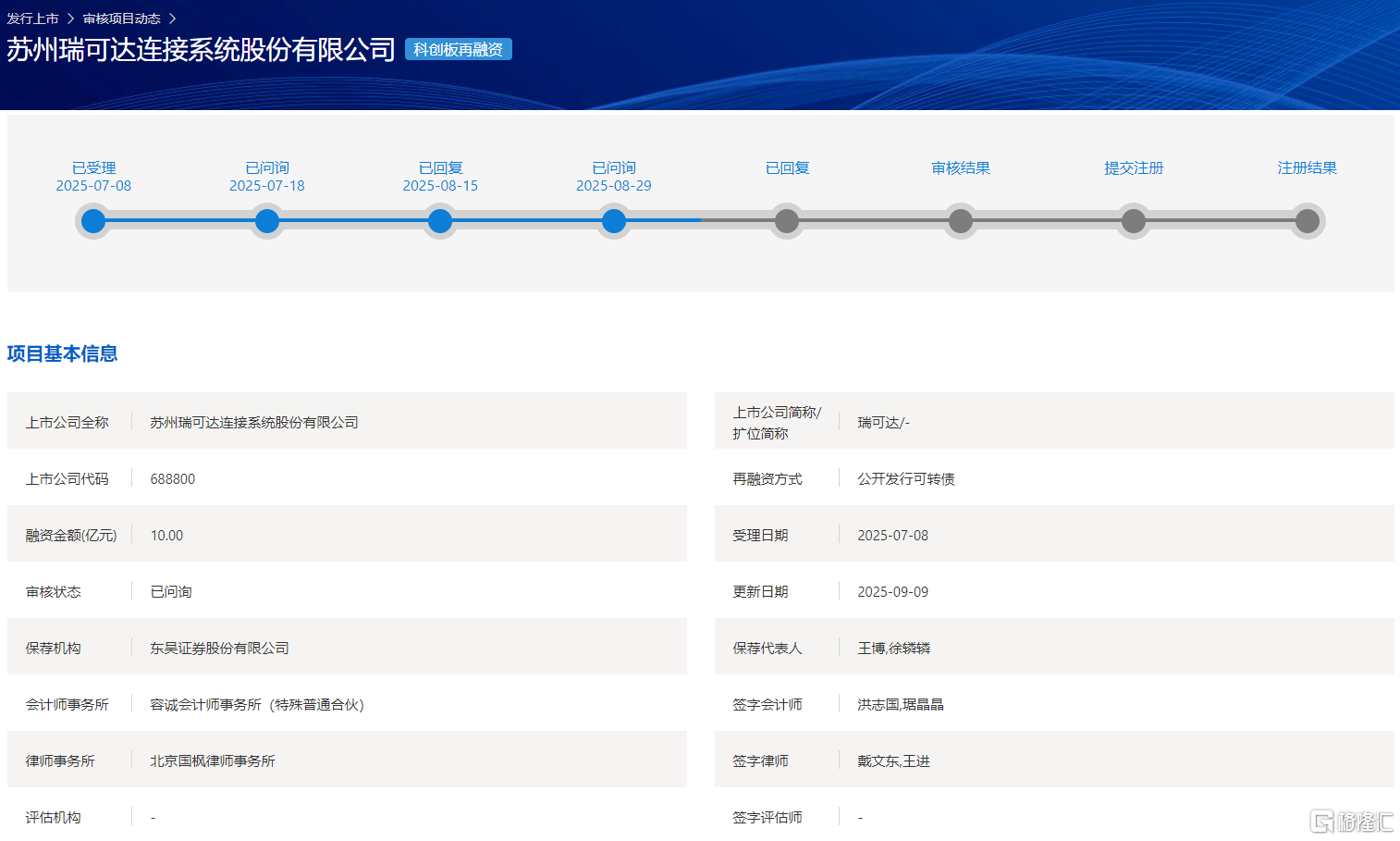Image resolution: width=1400 pixels, height=841 pixels.
Task: Click the law firm 北京国枫律师事务所
Action: 213,761
